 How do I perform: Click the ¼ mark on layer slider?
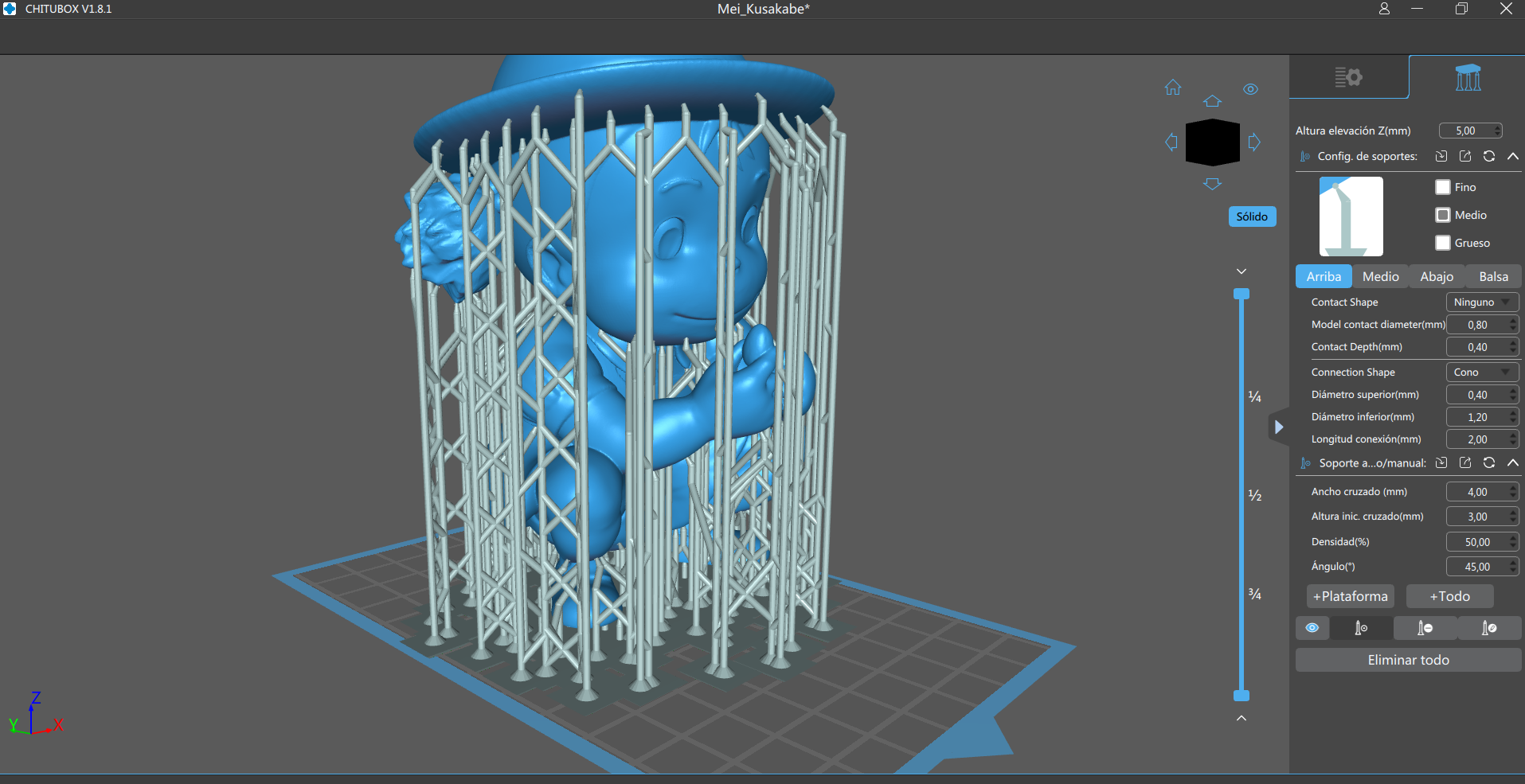(1254, 397)
